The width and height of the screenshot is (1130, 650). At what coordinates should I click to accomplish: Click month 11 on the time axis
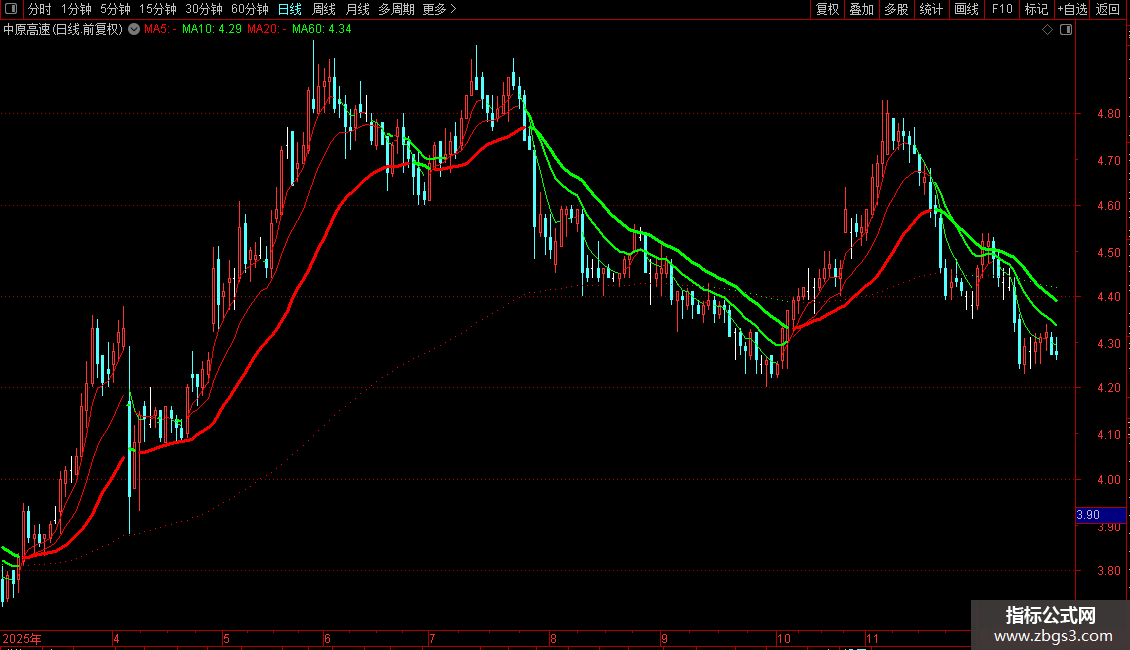(873, 638)
